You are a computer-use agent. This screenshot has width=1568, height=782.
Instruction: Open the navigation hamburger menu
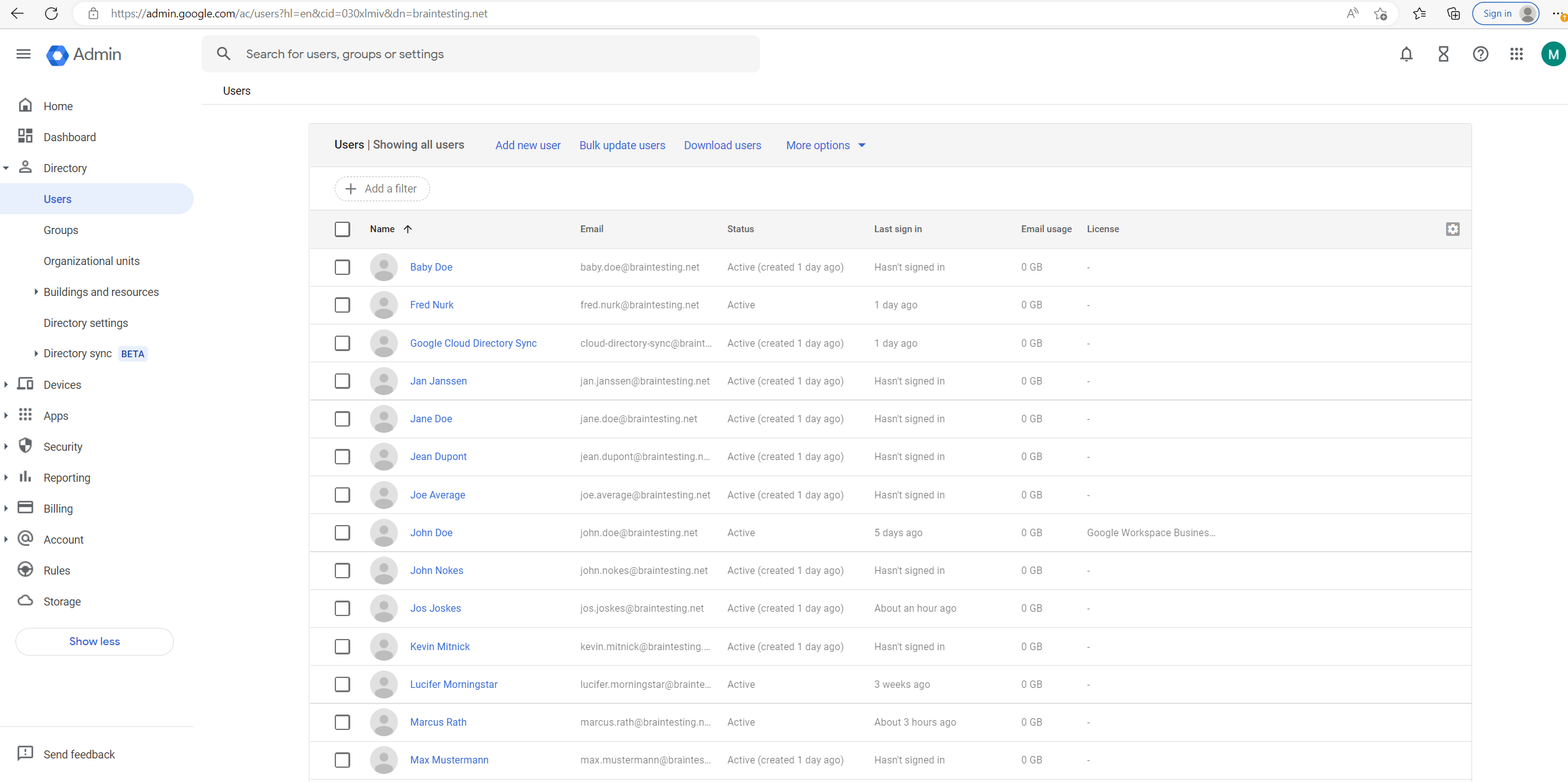pos(23,54)
